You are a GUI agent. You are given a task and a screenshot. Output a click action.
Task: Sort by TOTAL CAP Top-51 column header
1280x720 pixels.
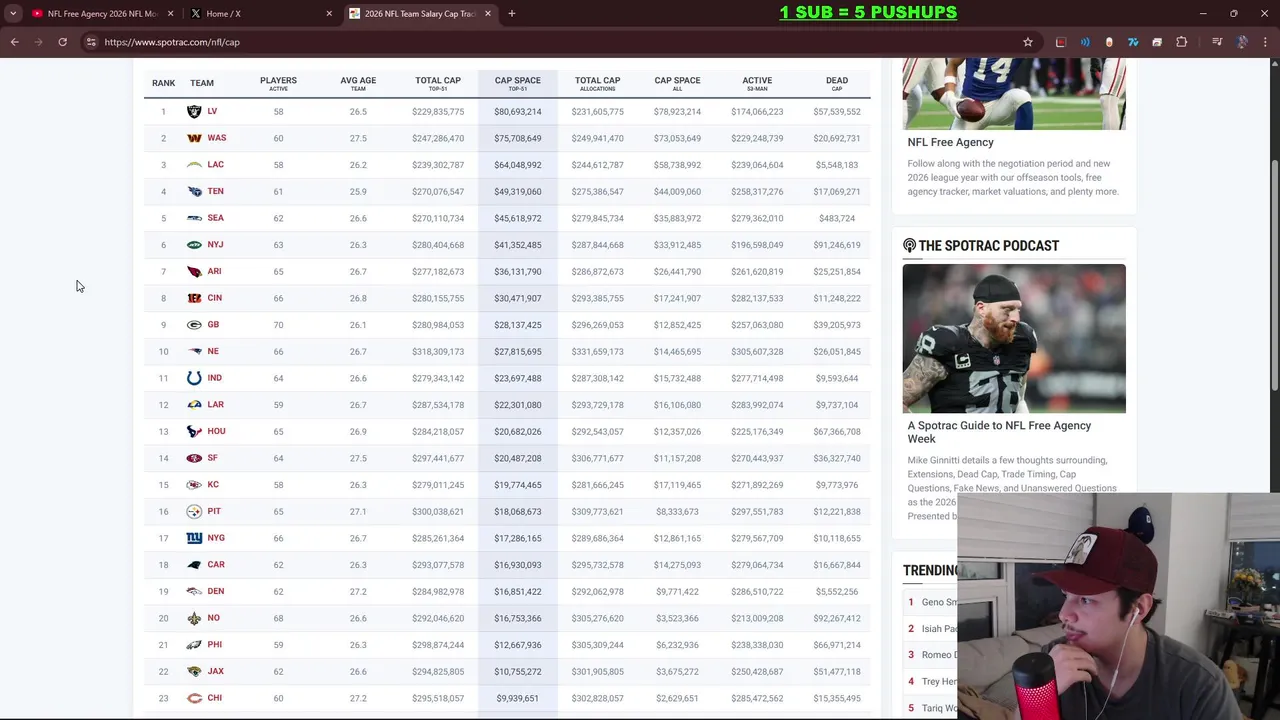pos(438,83)
